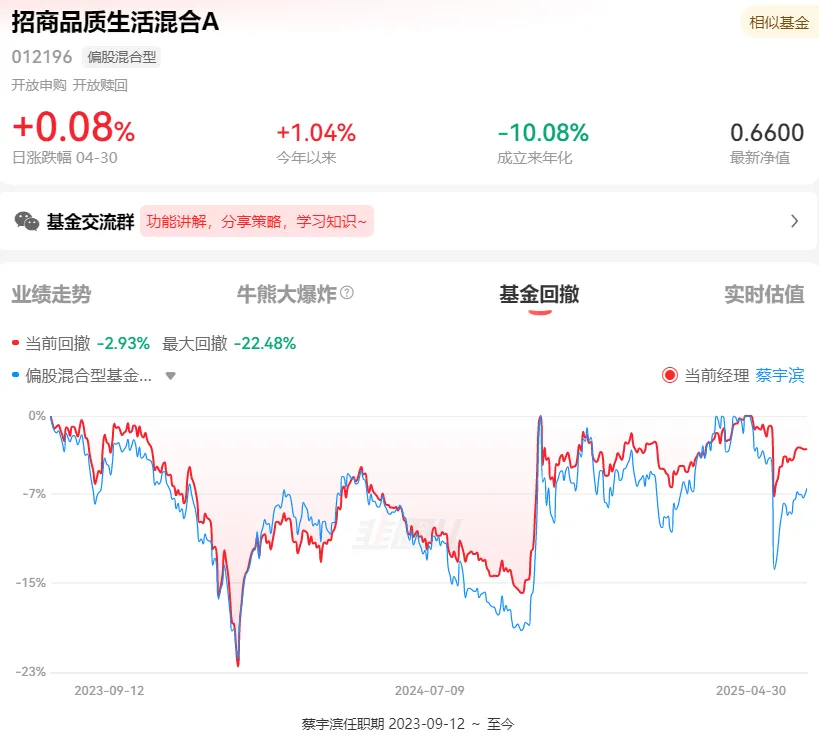Click the 最大回撤 -22.48% value
This screenshot has height=742, width=819.
coord(265,343)
